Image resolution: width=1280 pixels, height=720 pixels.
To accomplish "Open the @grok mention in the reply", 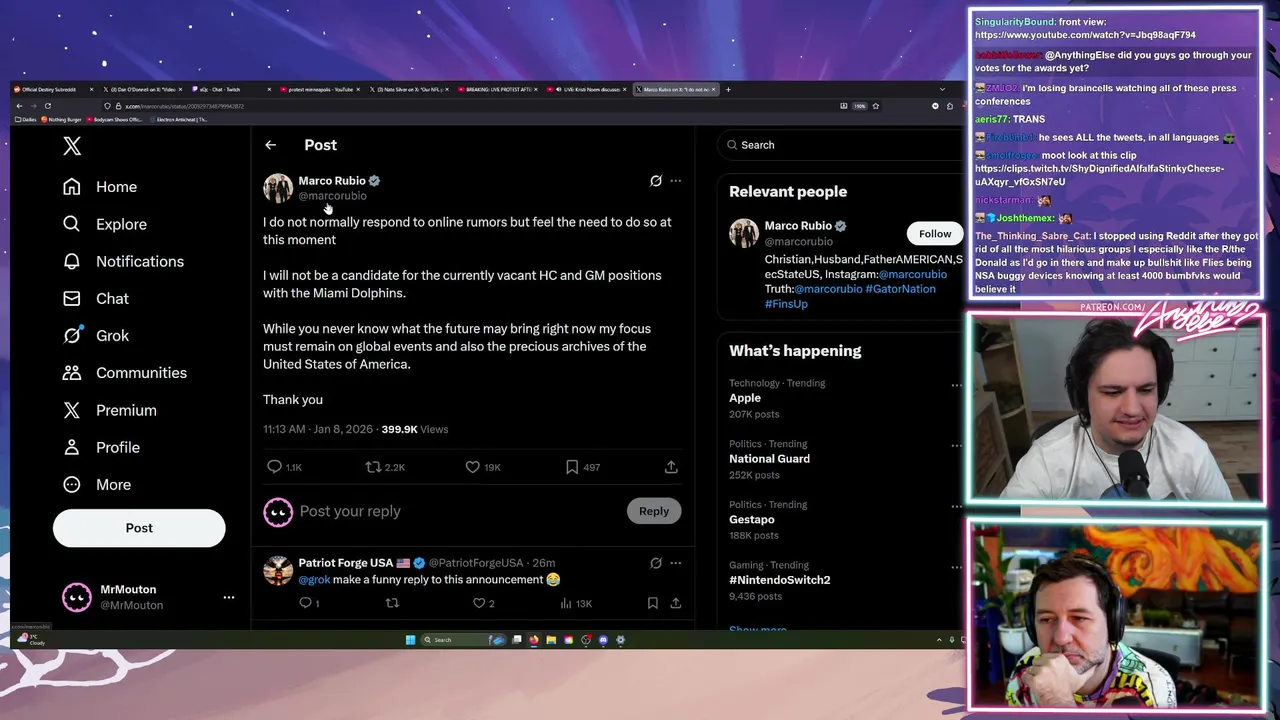I will [x=314, y=580].
